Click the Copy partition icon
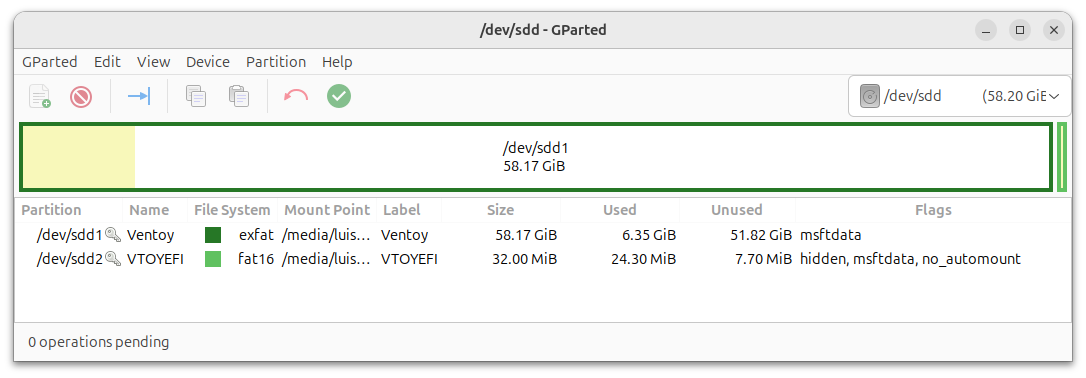 [x=196, y=96]
